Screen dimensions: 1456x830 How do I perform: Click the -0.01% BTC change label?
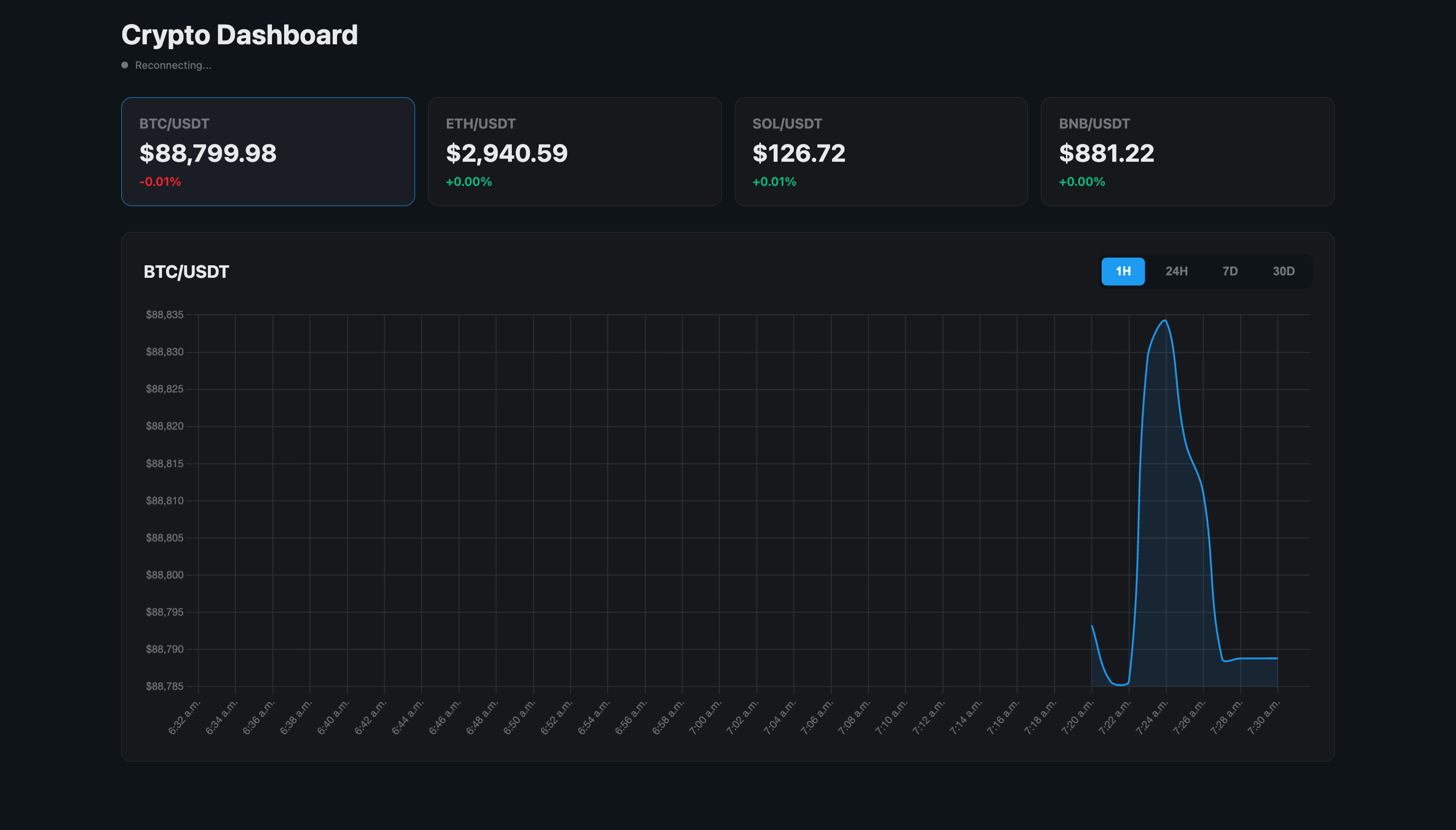160,182
